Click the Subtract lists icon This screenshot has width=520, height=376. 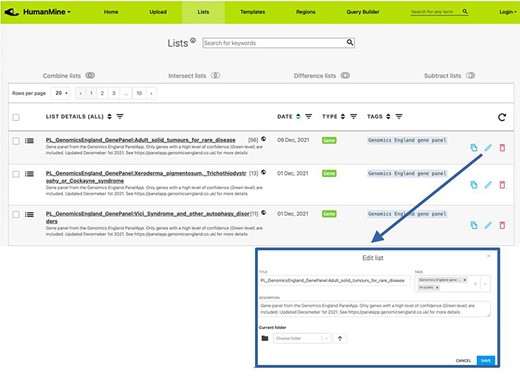tap(470, 76)
